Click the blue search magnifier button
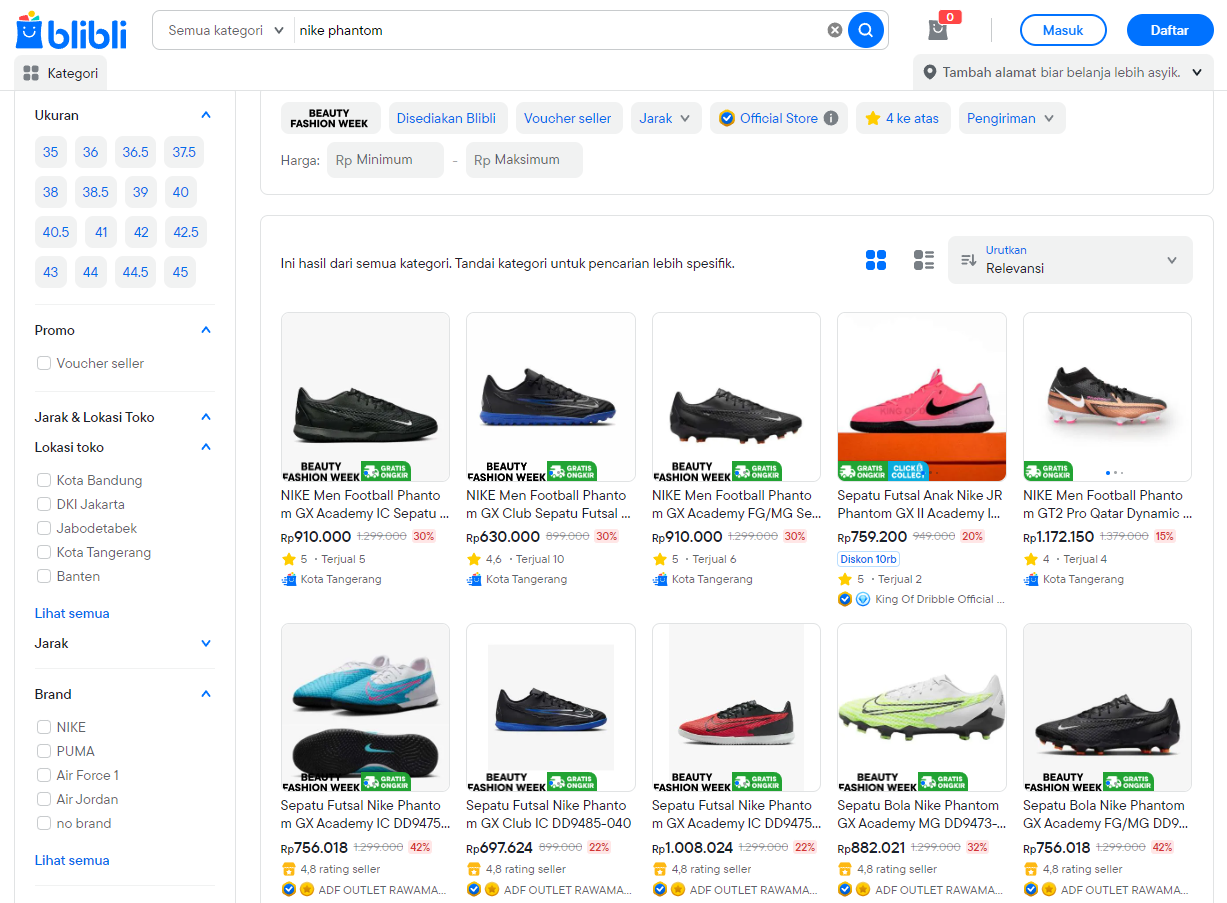 (866, 30)
